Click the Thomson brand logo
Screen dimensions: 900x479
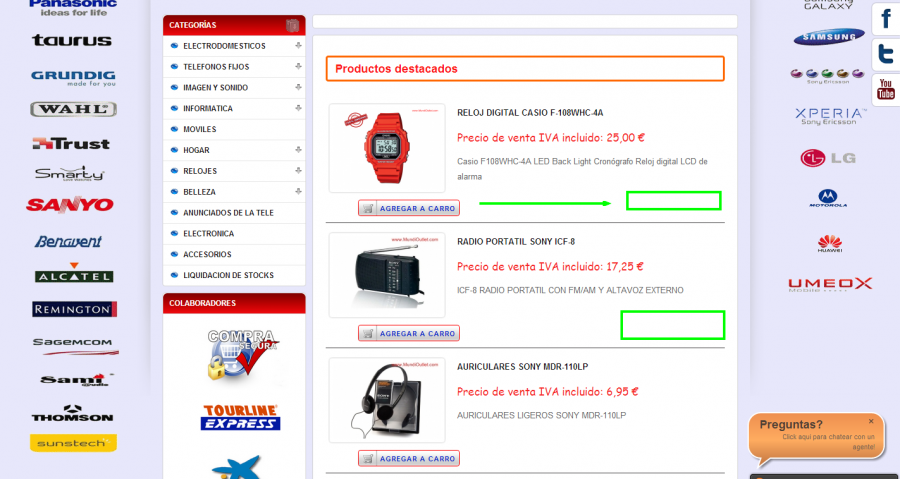coord(72,413)
